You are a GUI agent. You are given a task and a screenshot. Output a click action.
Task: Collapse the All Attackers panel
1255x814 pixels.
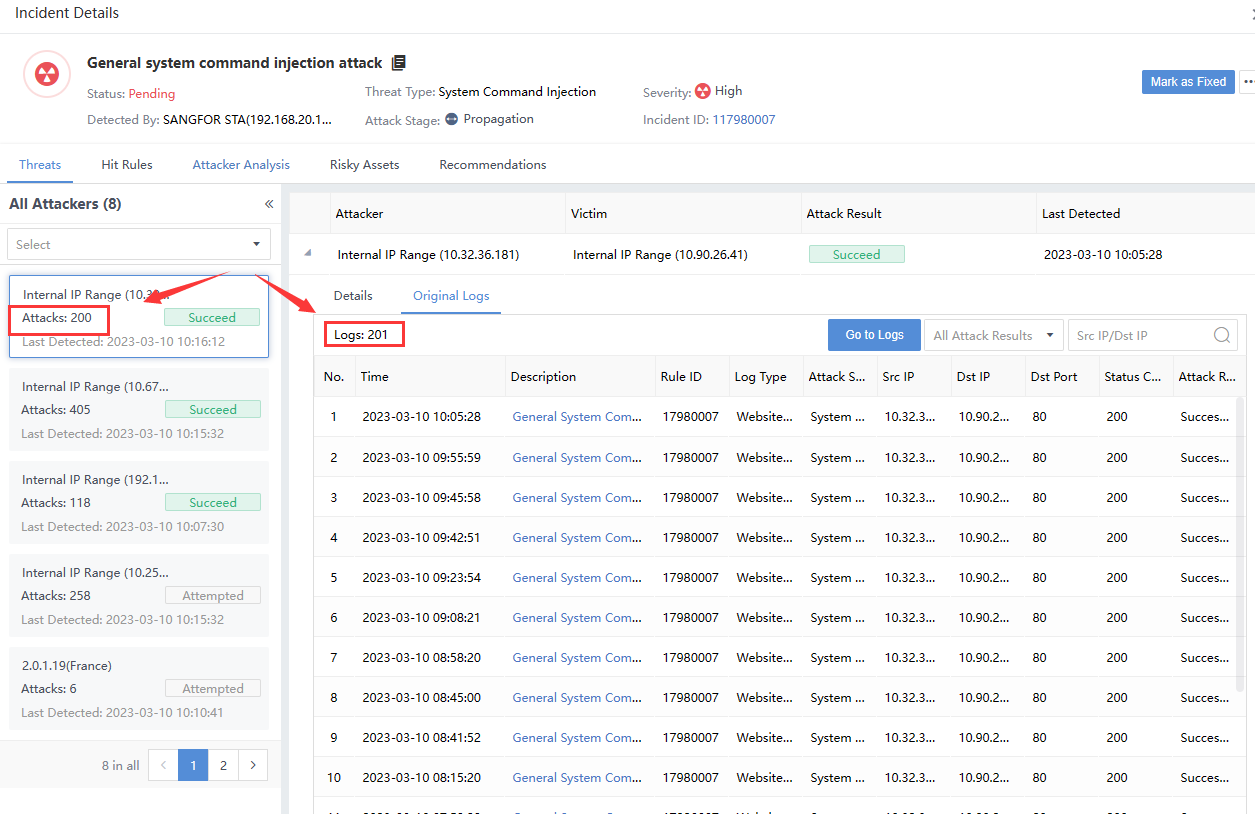pos(268,204)
